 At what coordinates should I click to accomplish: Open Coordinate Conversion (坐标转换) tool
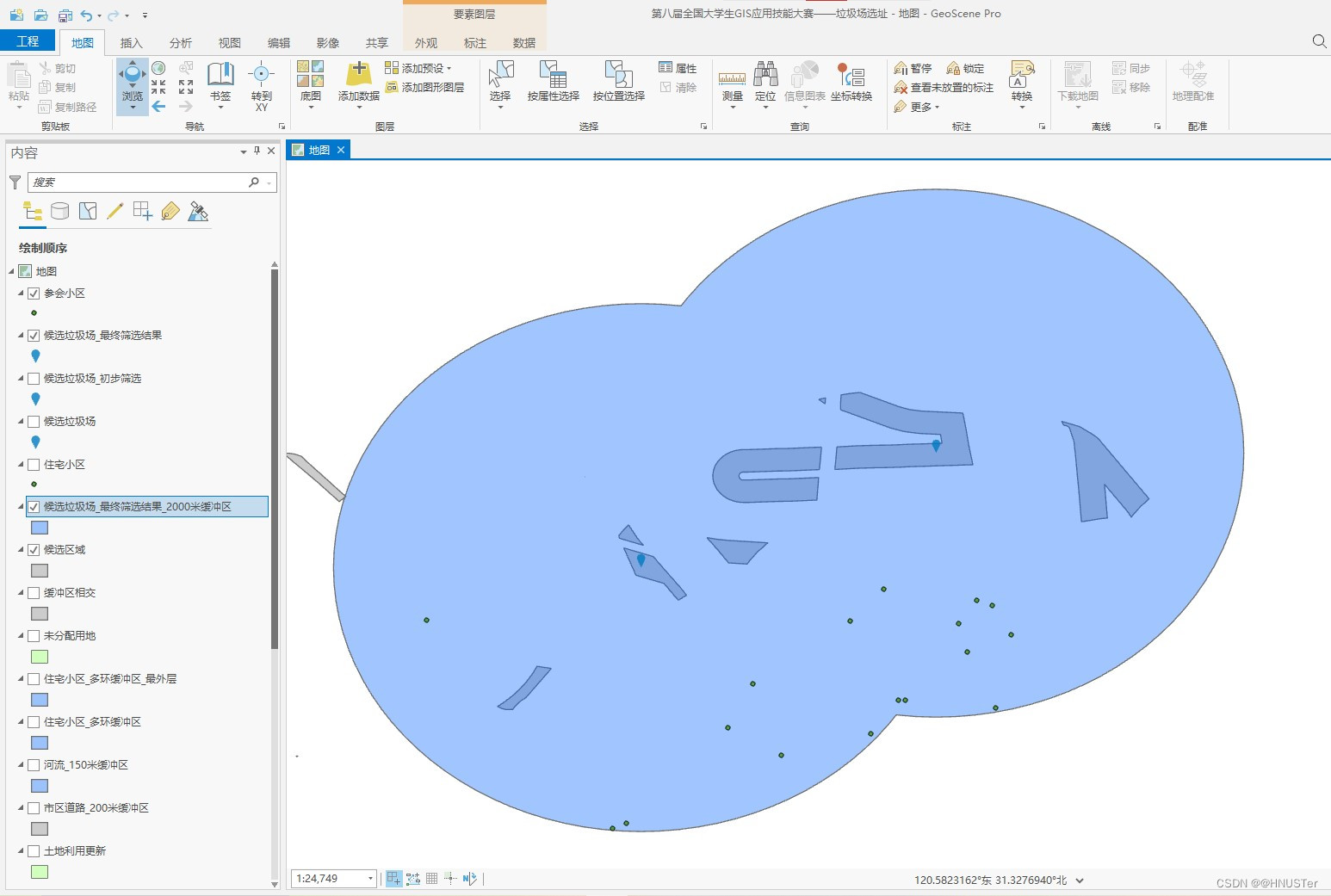tap(851, 83)
